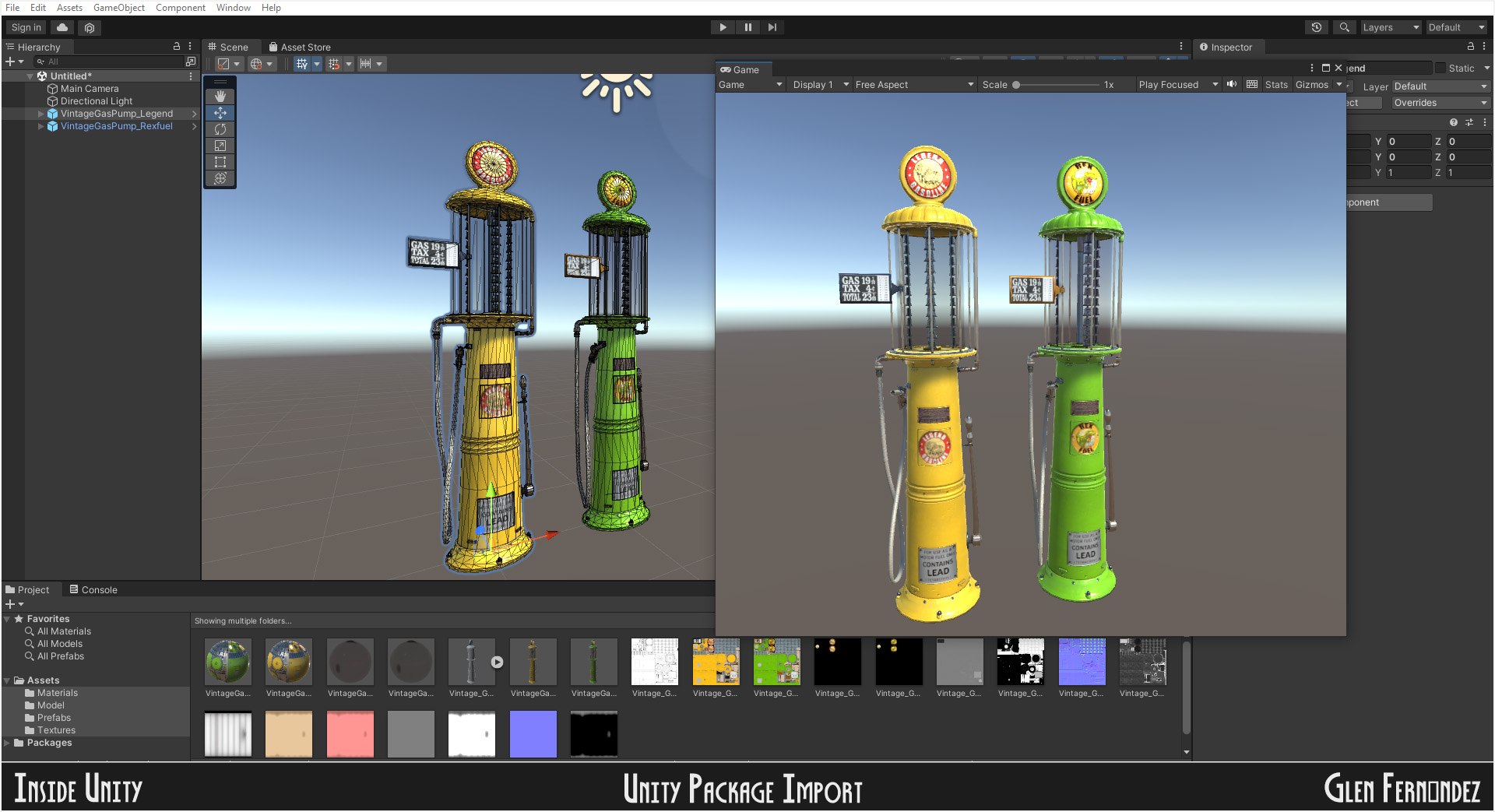Switch to the Asset Store tab
The width and height of the screenshot is (1495, 812).
tap(299, 47)
